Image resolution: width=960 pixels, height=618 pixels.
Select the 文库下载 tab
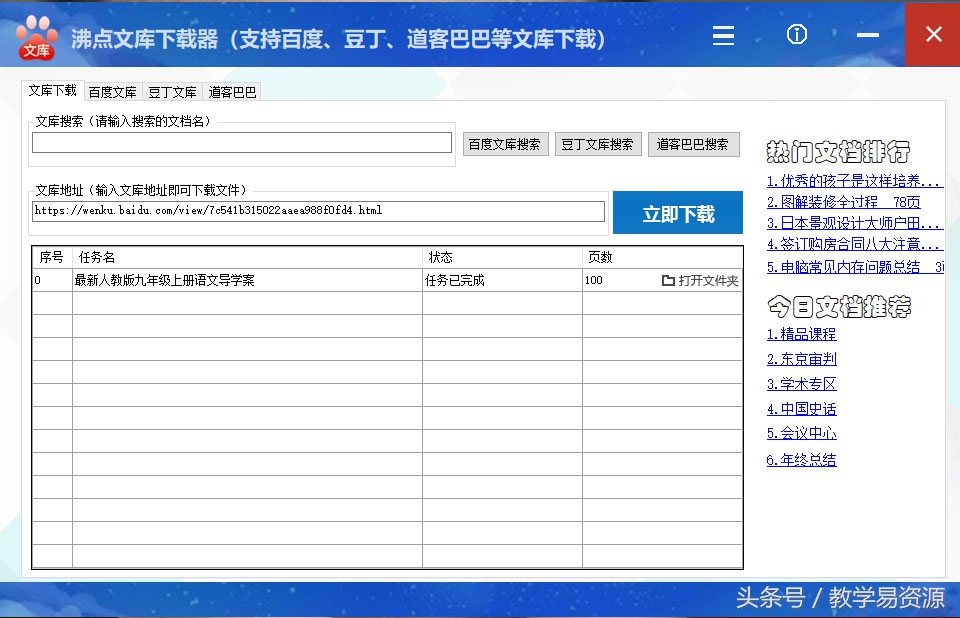(x=52, y=90)
